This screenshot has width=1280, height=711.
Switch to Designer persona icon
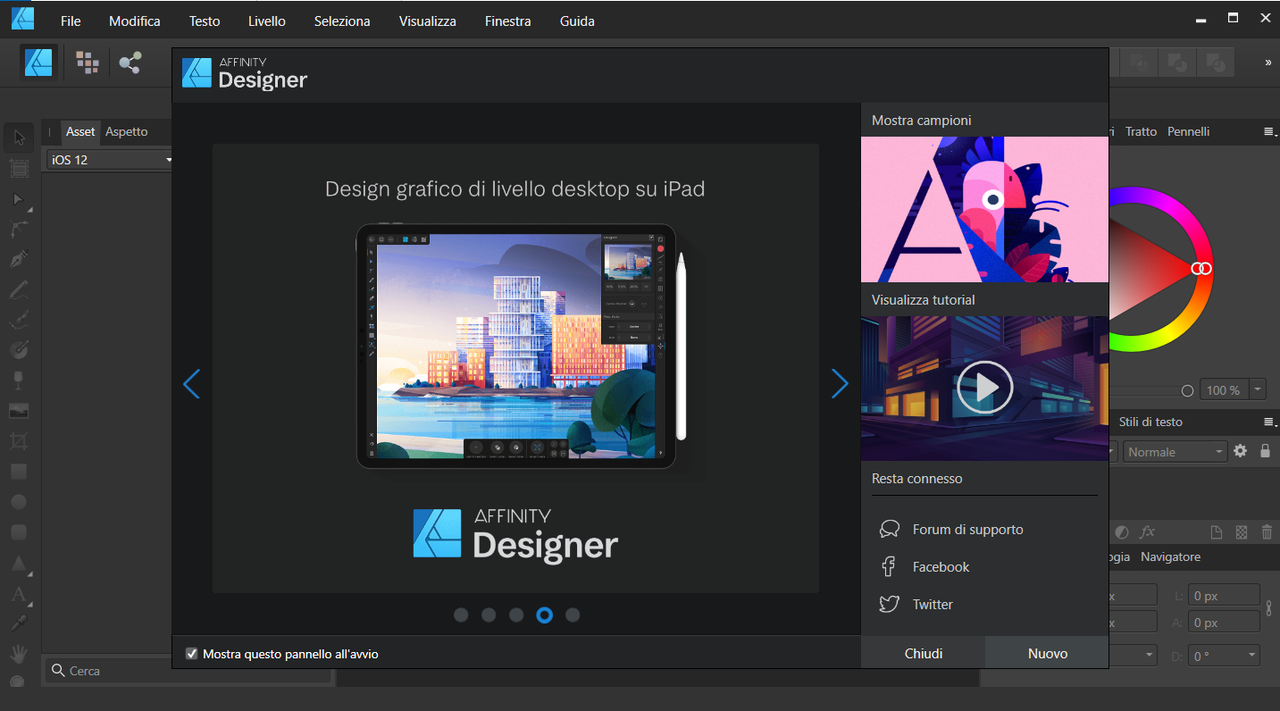pyautogui.click(x=39, y=63)
